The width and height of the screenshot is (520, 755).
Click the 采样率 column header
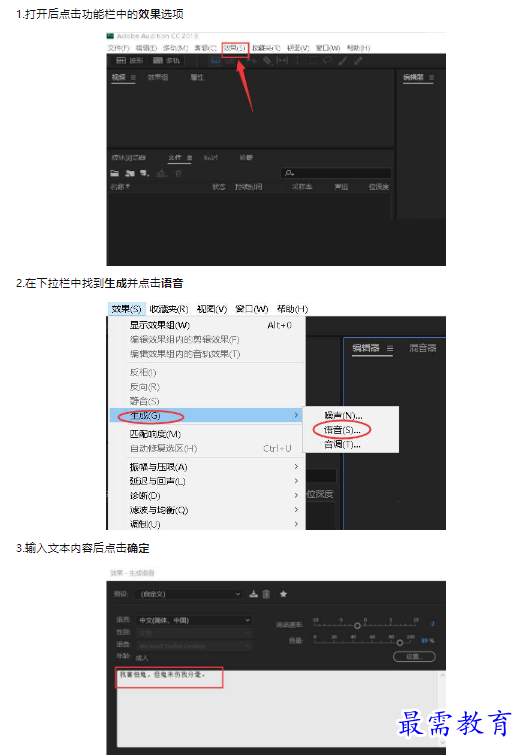(x=302, y=187)
